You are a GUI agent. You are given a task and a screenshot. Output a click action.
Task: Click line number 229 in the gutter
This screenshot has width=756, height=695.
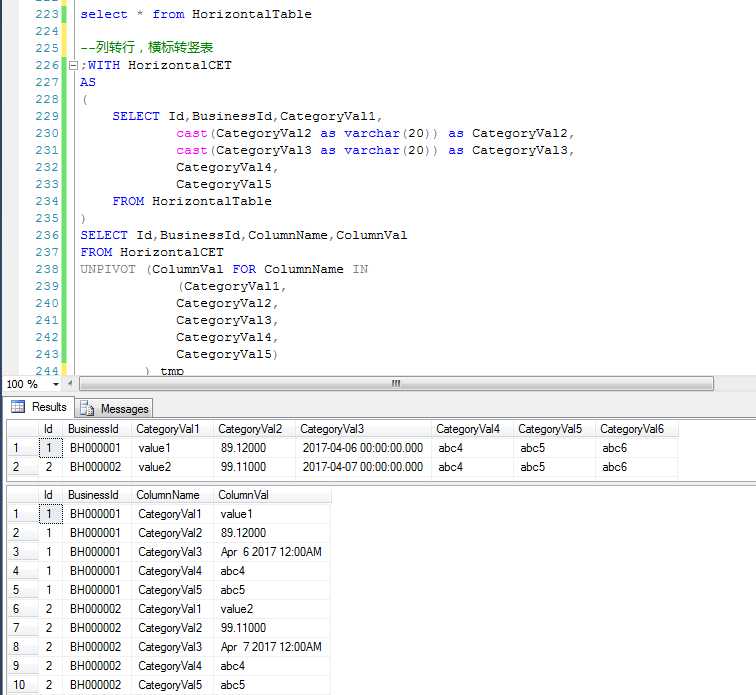pyautogui.click(x=46, y=116)
